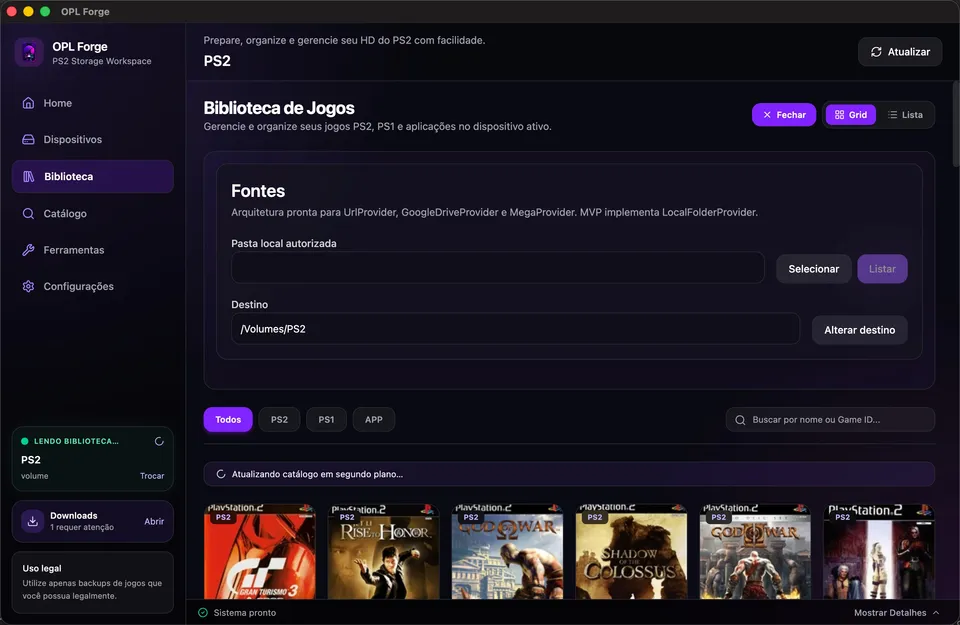Click the Destino path field

[515, 329]
